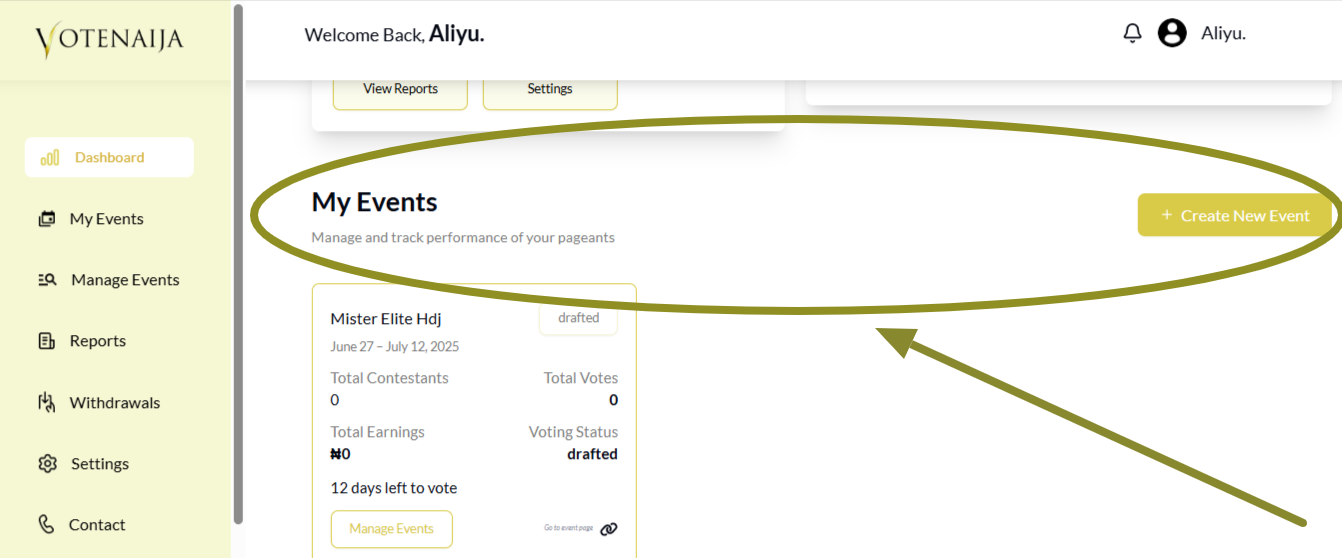Viewport: 1342px width, 558px height.
Task: Open the Dashboard menu item
Action: click(109, 158)
